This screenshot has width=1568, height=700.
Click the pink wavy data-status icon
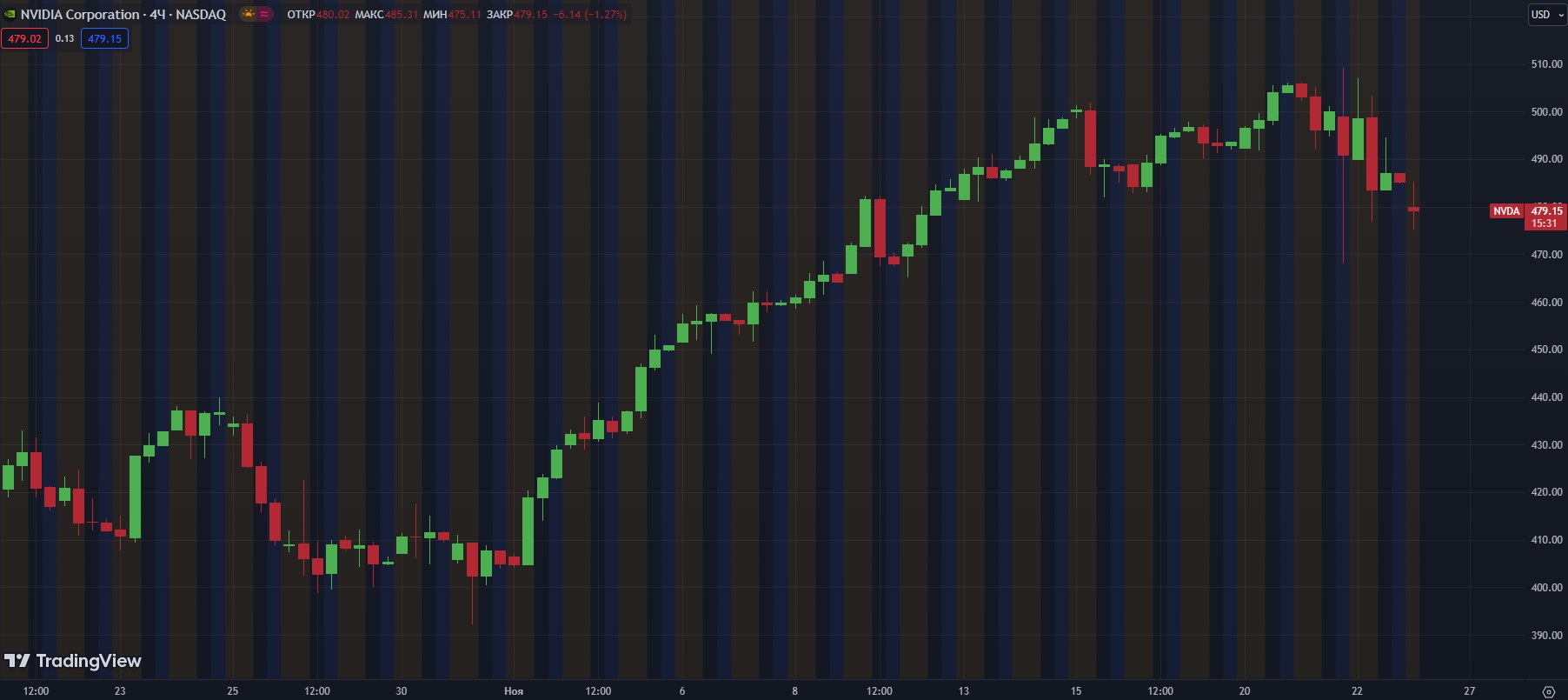click(264, 14)
